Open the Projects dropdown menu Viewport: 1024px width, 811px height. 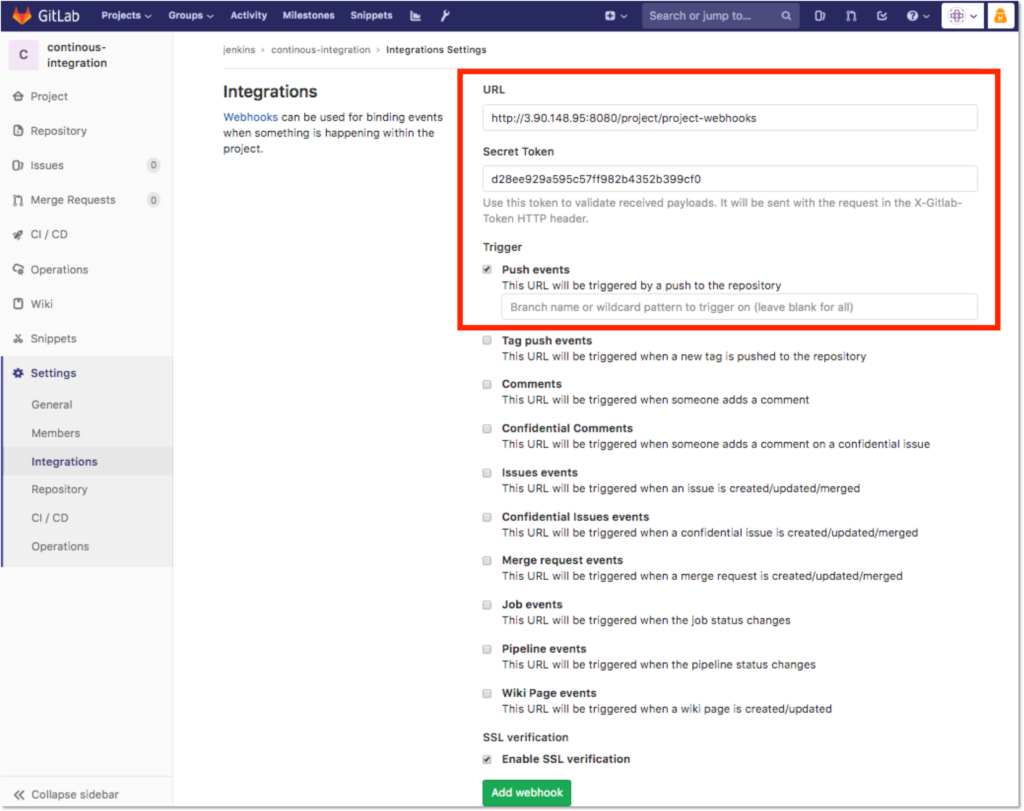[126, 15]
